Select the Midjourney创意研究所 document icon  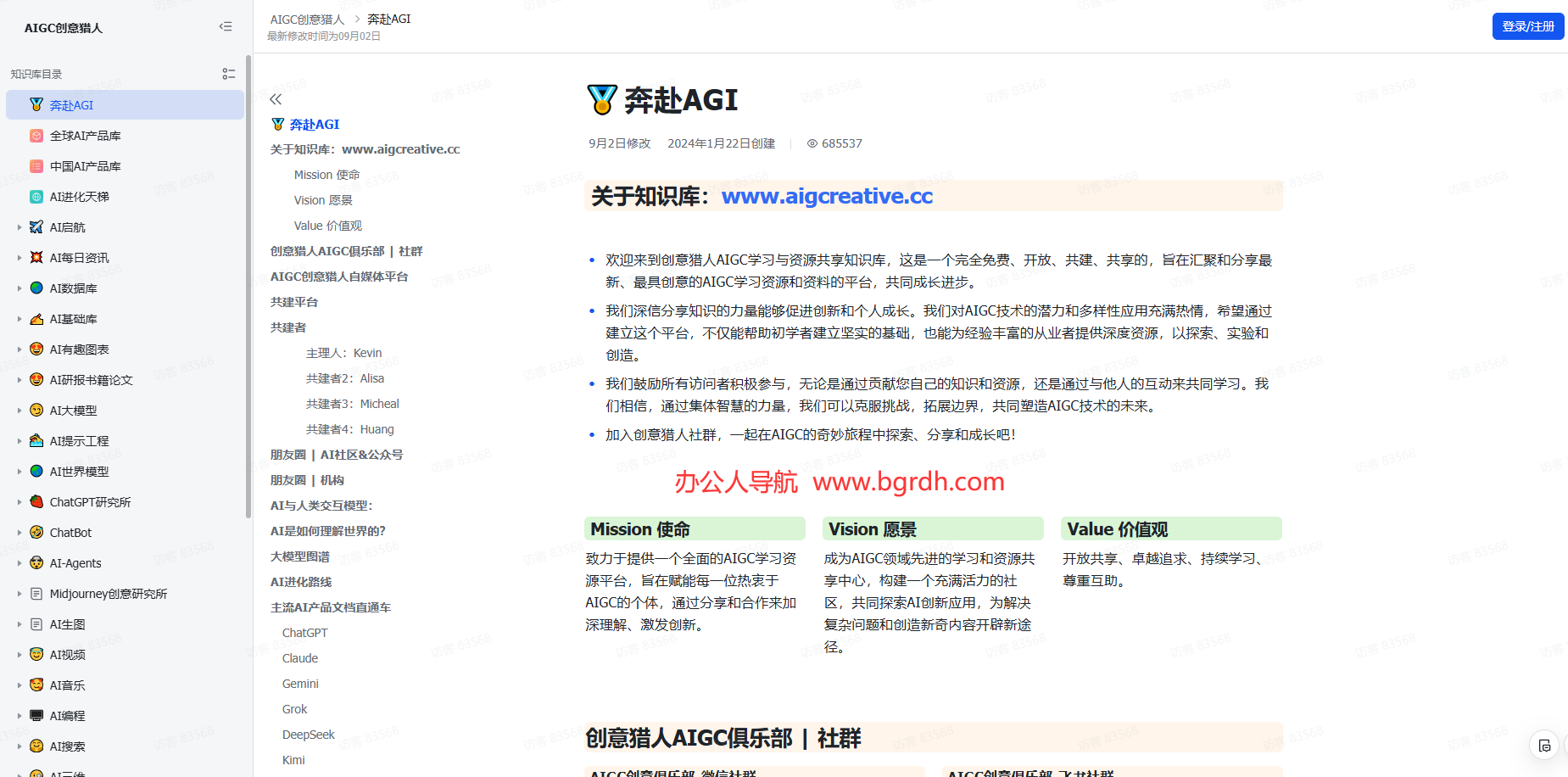pos(36,593)
